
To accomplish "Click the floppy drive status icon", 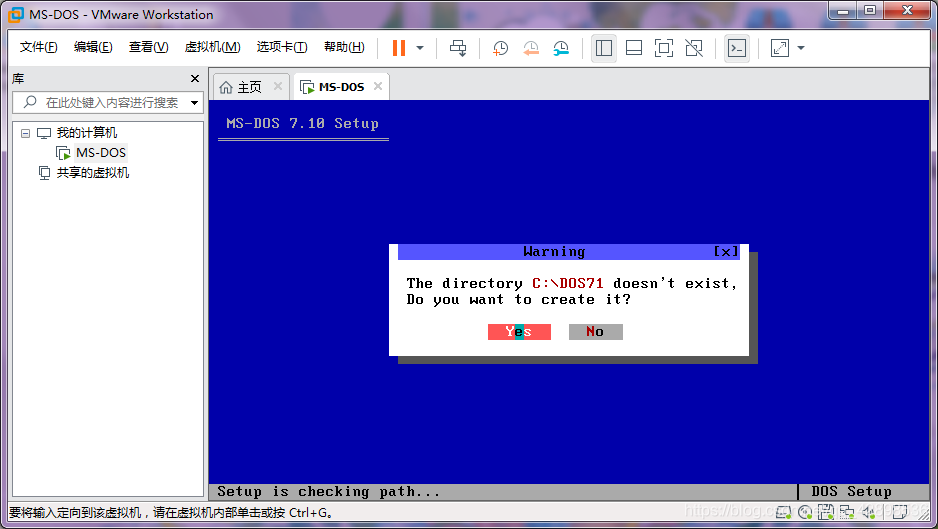I will coord(826,512).
